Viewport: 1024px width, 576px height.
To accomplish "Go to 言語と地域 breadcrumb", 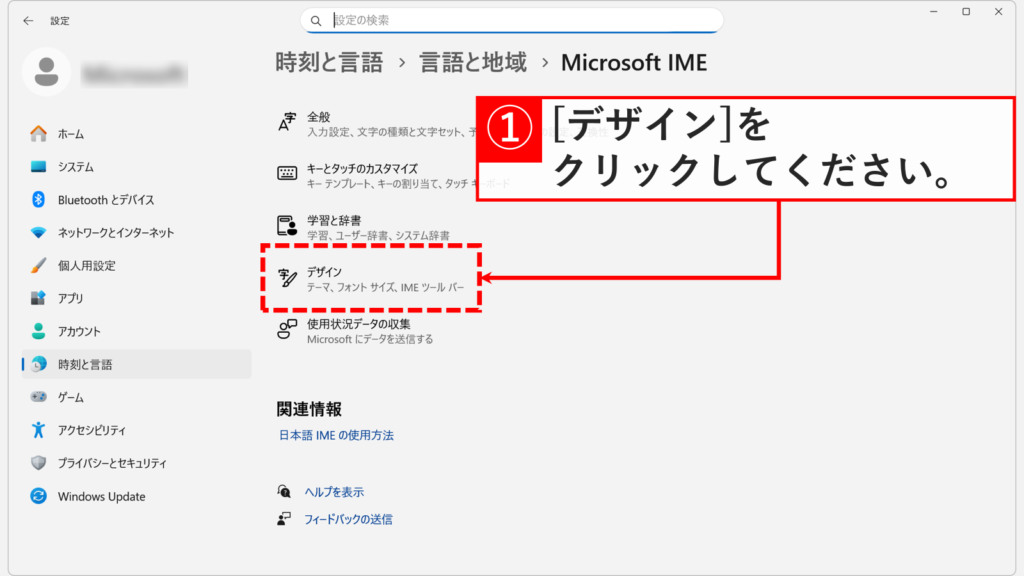I will coord(473,63).
